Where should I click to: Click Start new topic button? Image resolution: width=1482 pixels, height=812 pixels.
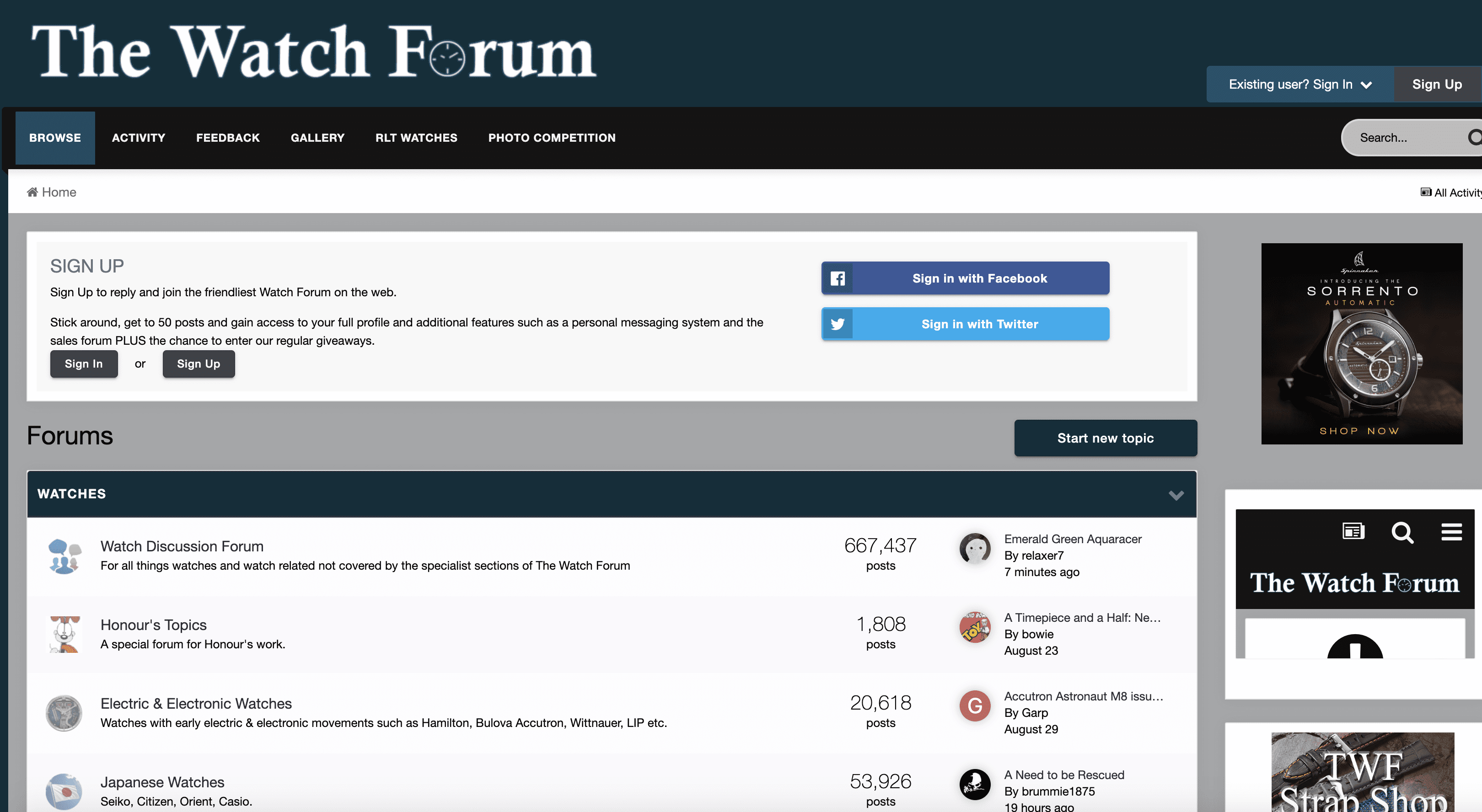1105,438
